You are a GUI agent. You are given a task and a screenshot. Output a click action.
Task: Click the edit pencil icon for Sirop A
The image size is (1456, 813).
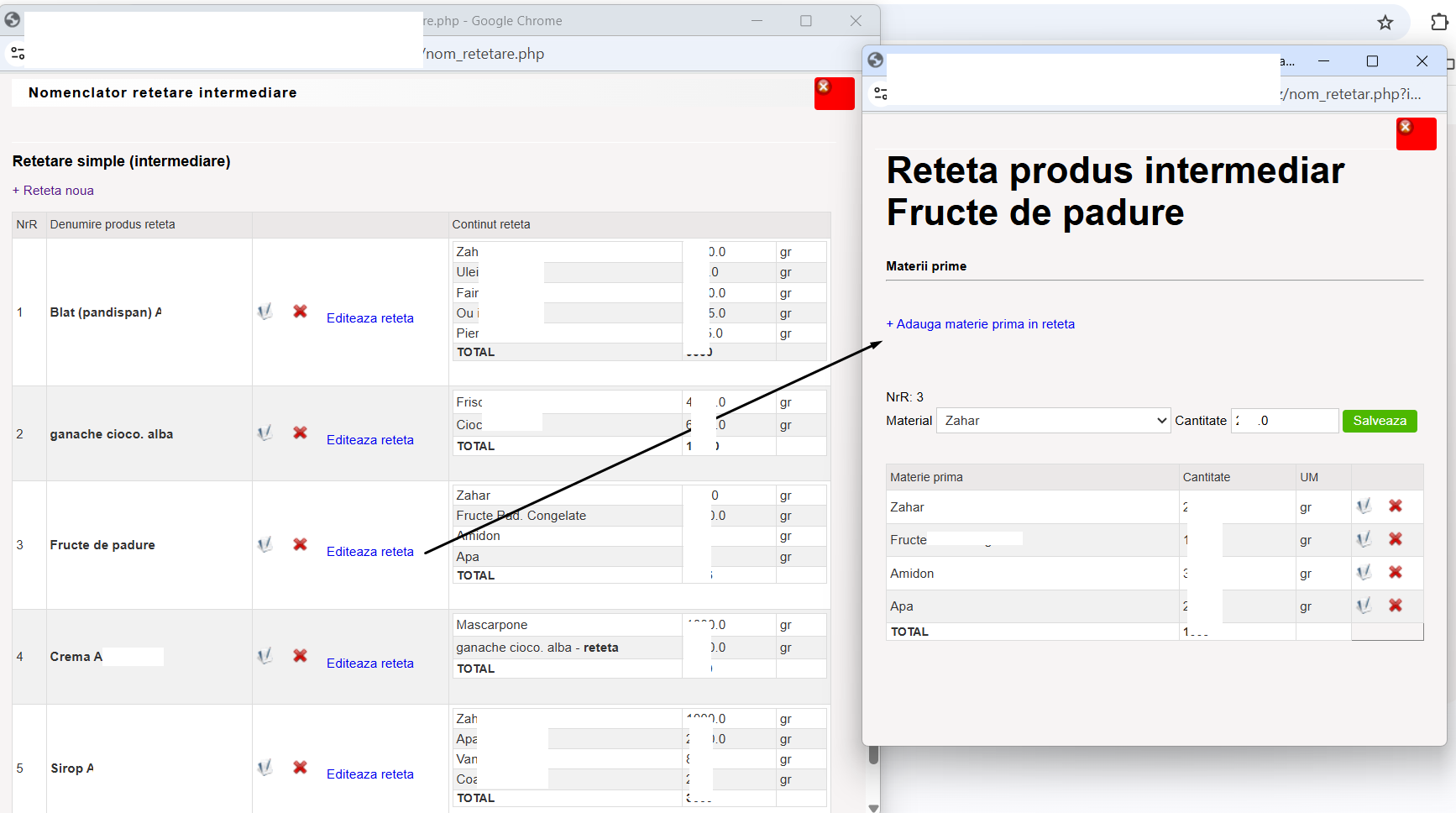click(x=265, y=767)
